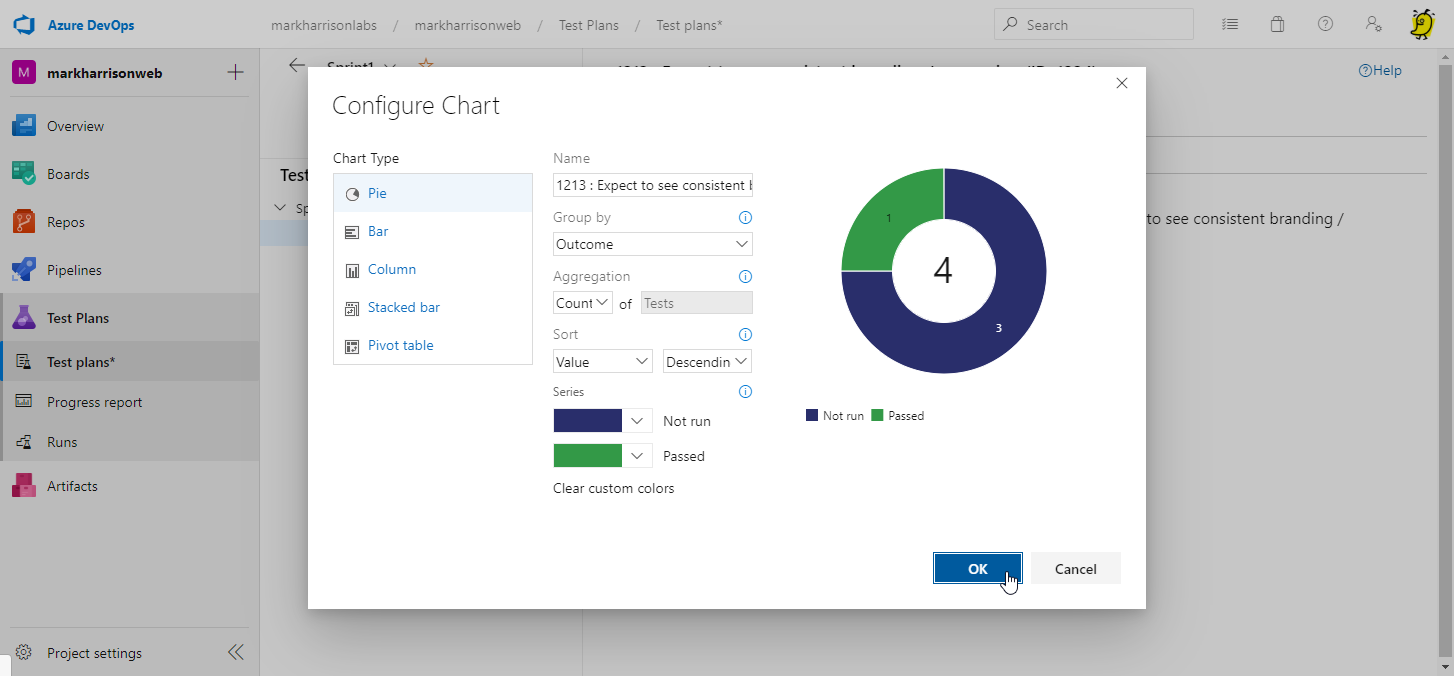The width and height of the screenshot is (1454, 676).
Task: Open the Group by Outcome dropdown
Action: coord(652,244)
